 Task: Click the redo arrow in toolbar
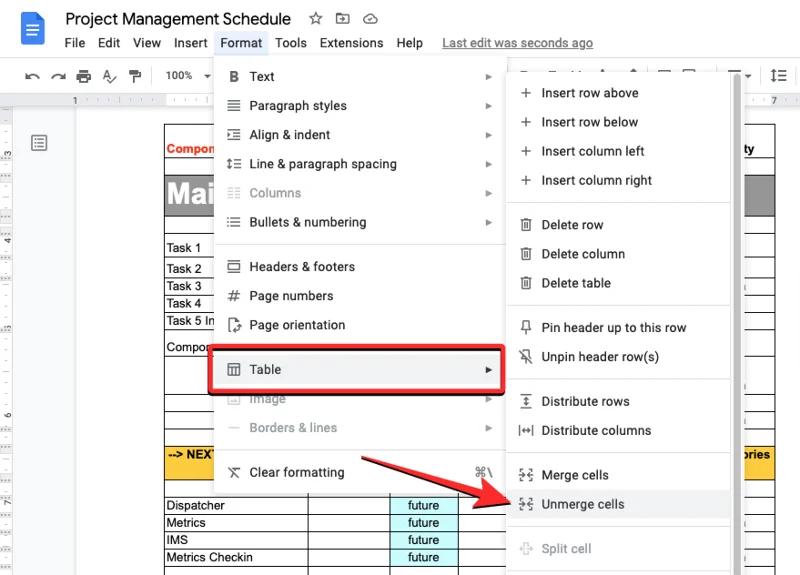point(59,76)
